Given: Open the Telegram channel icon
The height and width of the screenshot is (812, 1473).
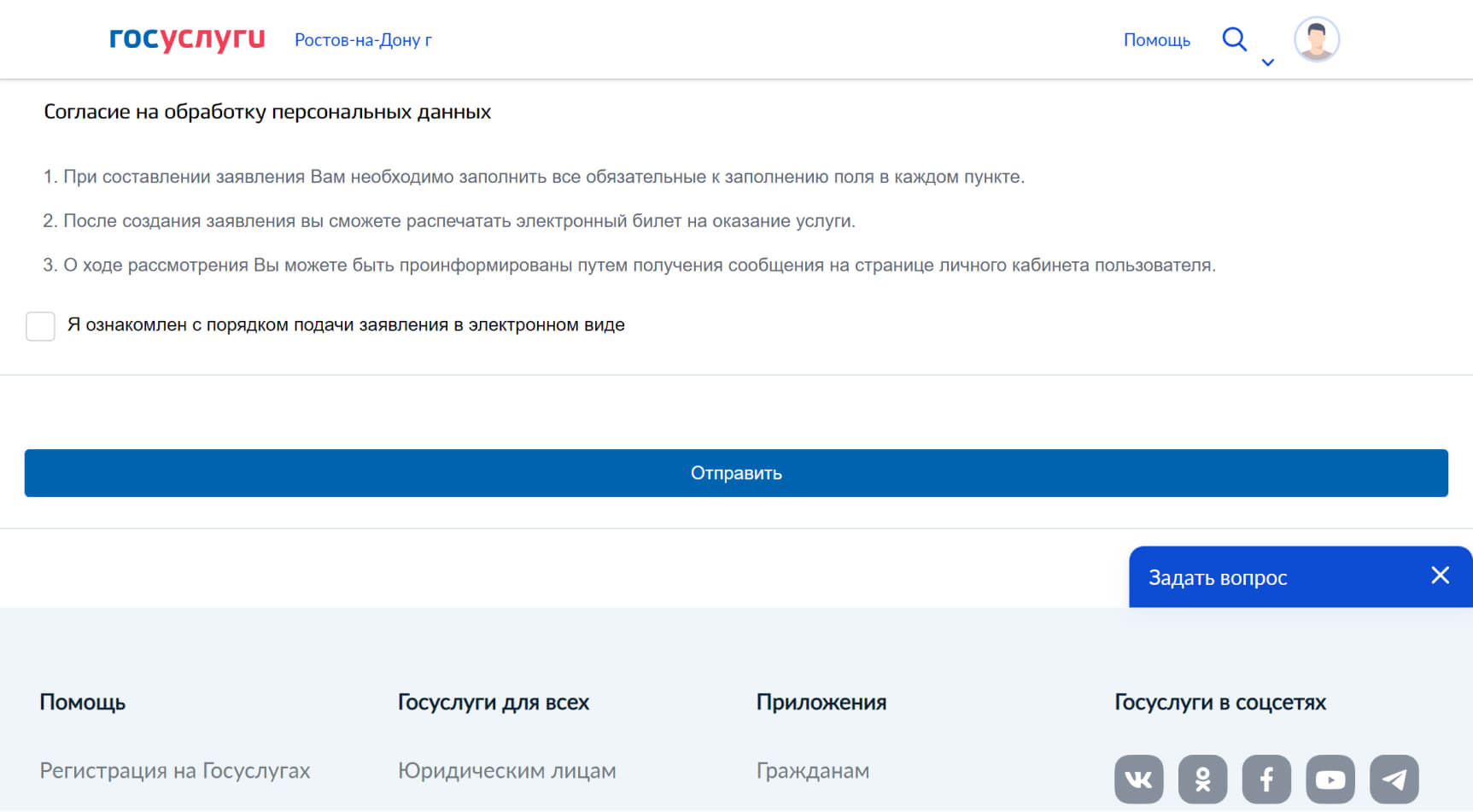Looking at the screenshot, I should 1394,779.
